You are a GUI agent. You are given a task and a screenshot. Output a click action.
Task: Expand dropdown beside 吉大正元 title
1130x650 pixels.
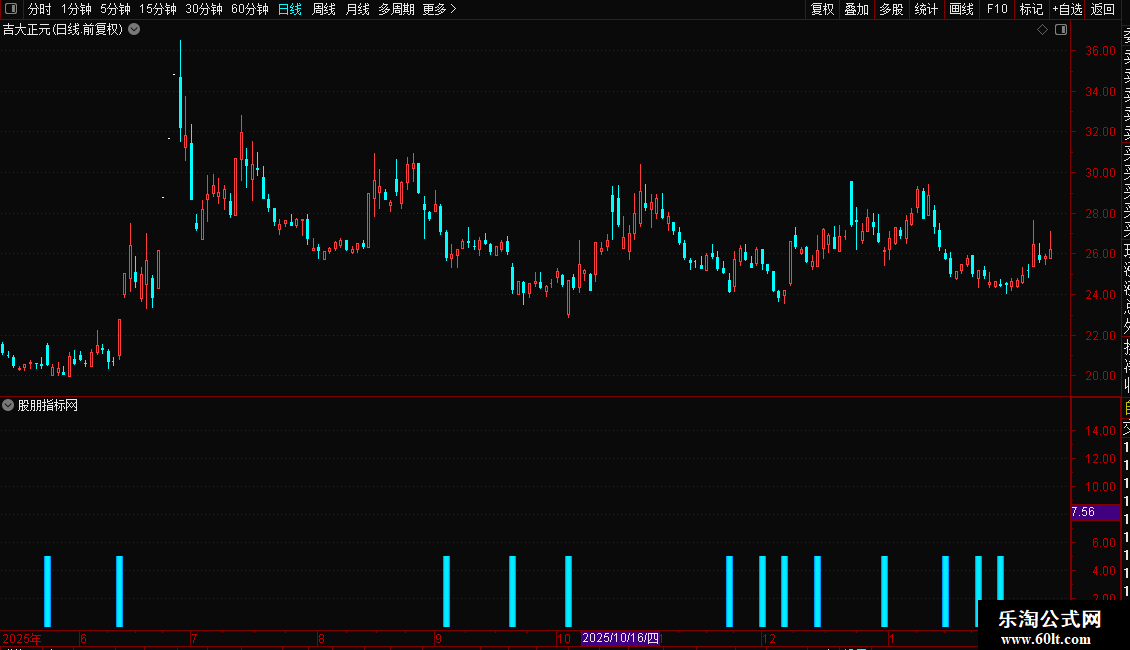point(134,30)
